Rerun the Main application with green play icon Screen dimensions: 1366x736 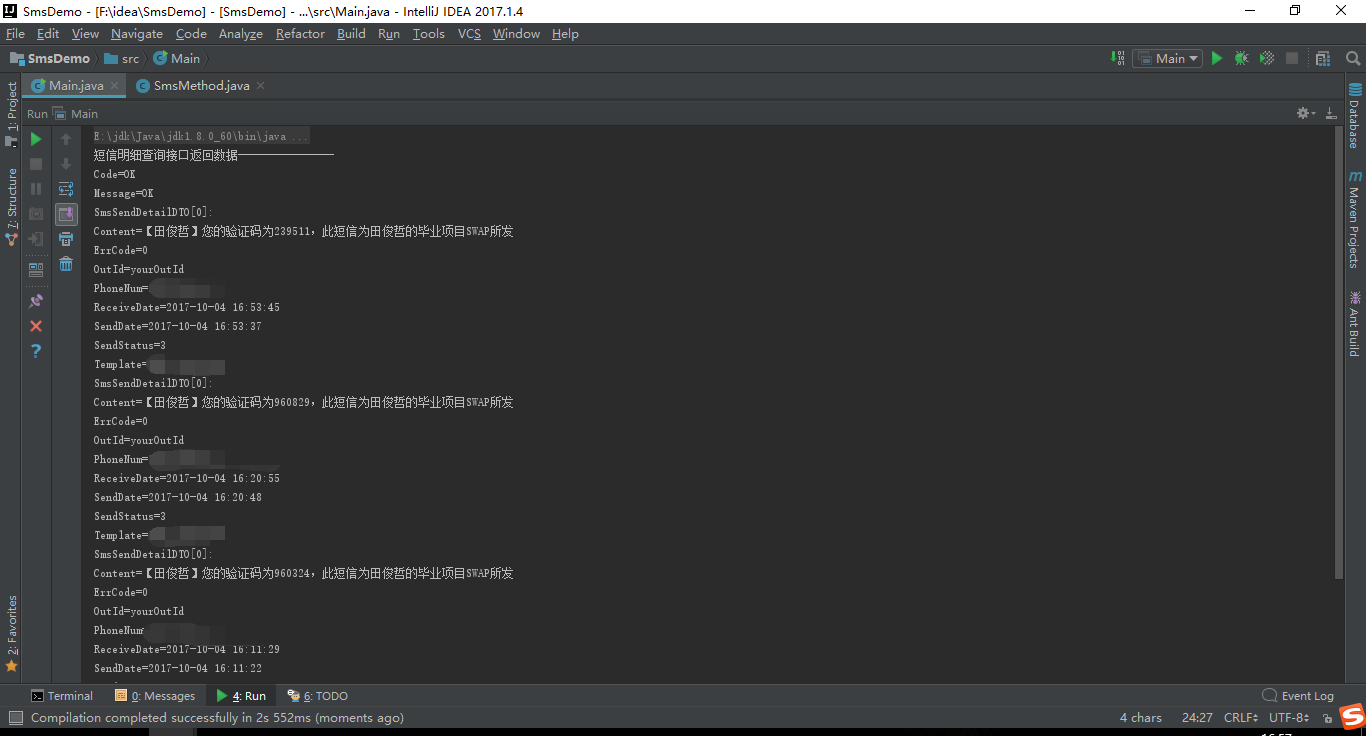click(36, 139)
